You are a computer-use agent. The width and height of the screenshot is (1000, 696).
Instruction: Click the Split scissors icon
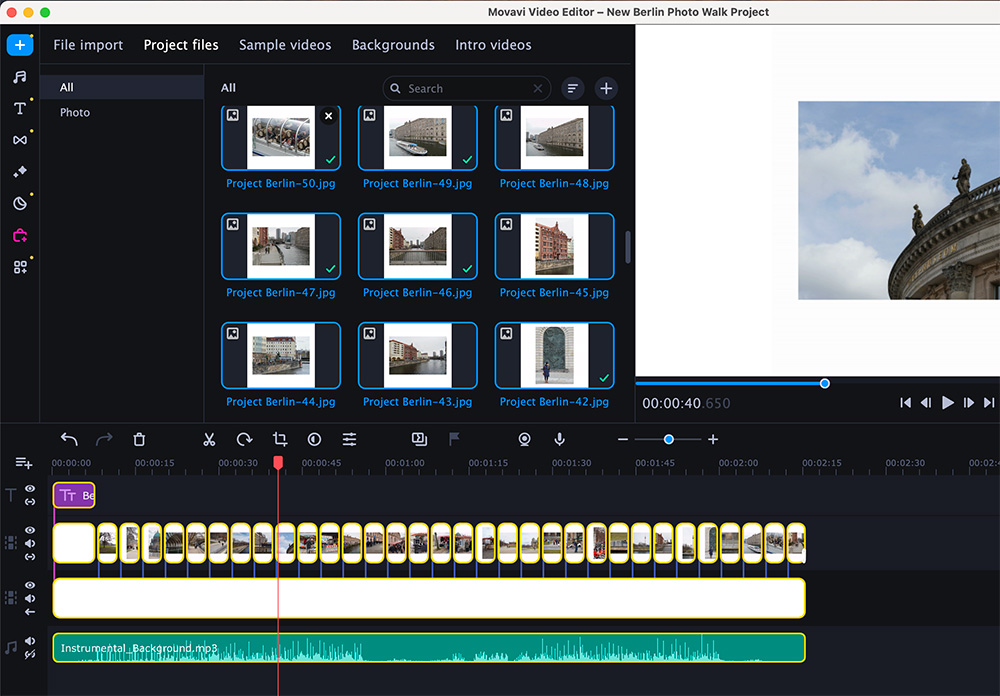point(209,439)
